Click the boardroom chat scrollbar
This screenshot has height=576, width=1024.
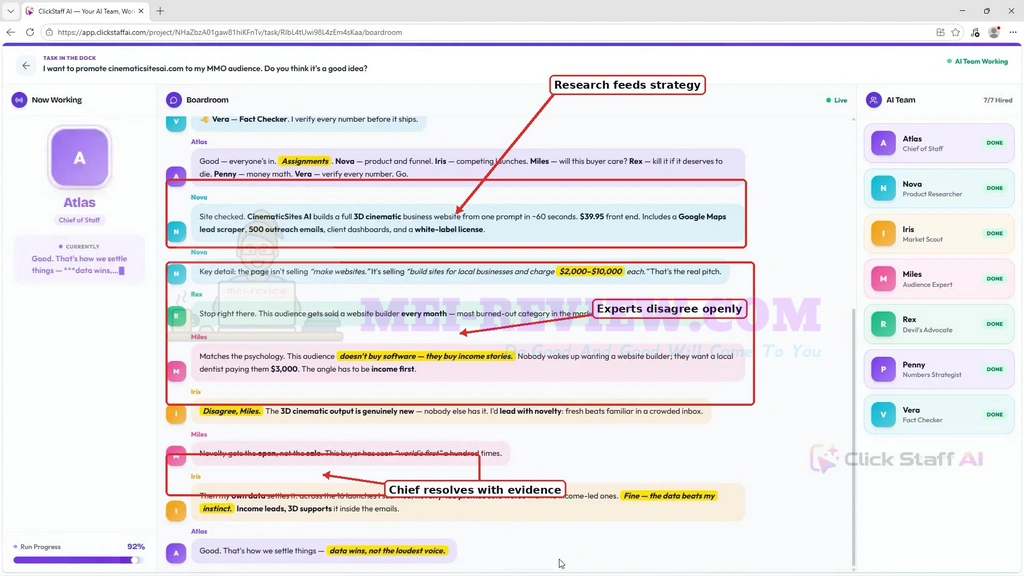pyautogui.click(x=853, y=438)
